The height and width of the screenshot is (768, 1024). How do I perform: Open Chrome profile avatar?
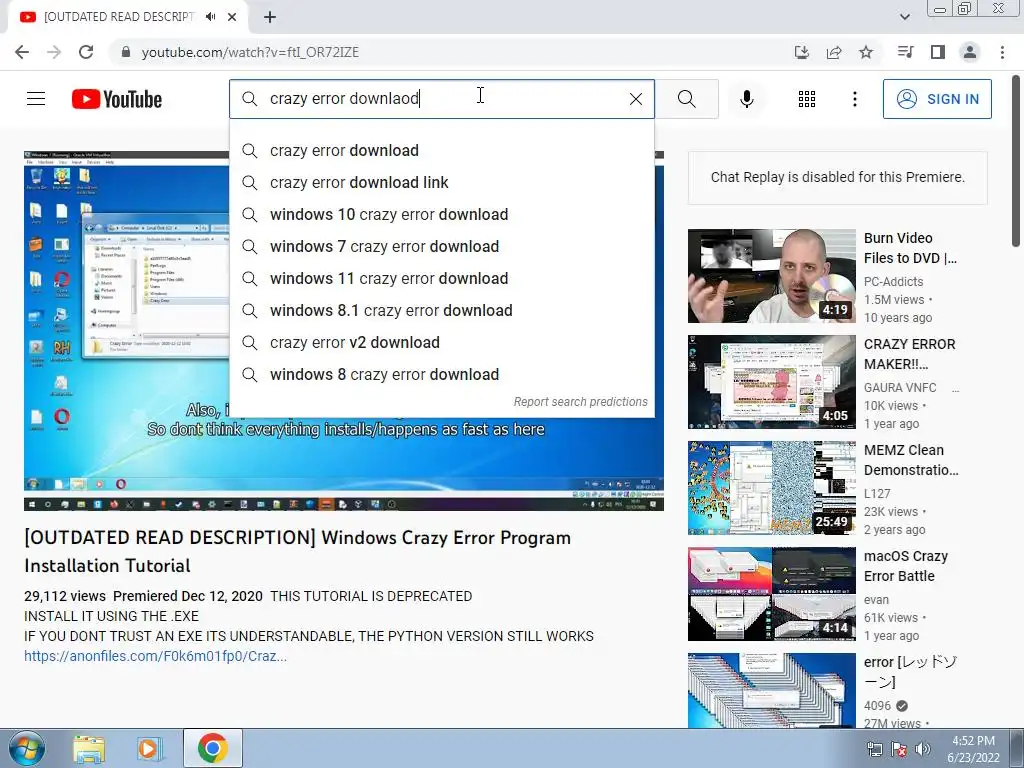click(x=970, y=52)
